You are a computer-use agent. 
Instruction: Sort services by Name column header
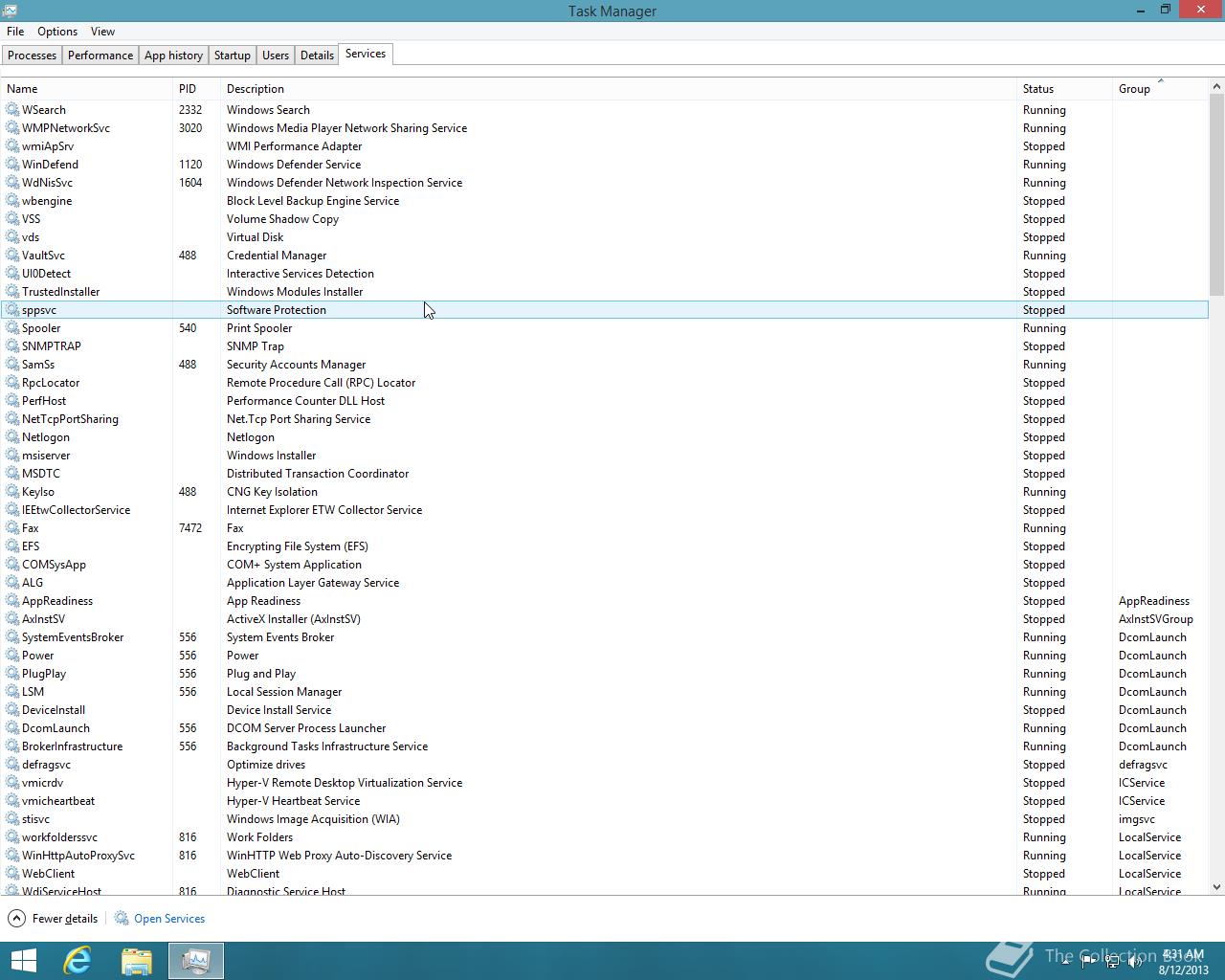(86, 89)
